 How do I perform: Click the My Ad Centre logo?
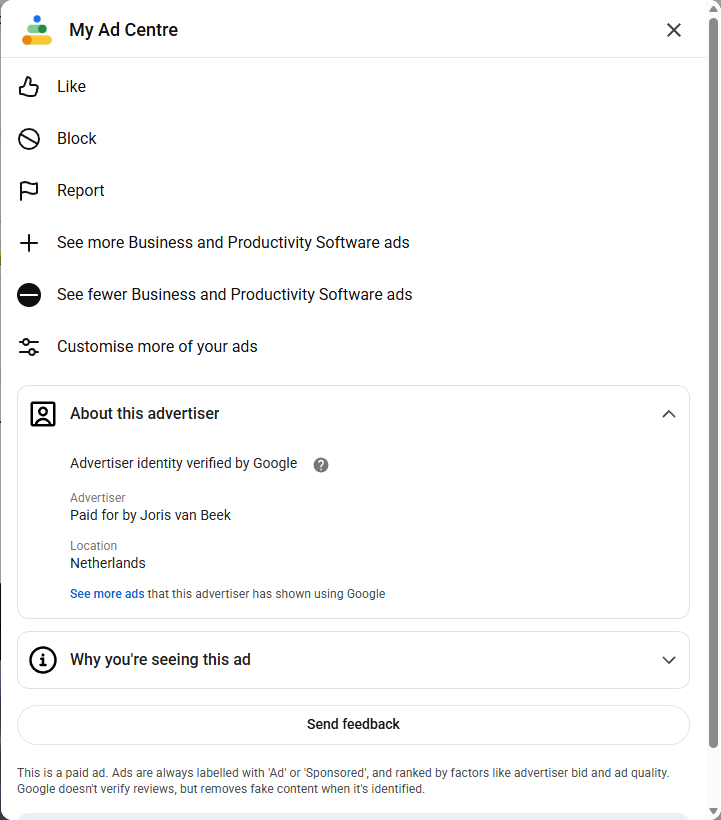37,30
